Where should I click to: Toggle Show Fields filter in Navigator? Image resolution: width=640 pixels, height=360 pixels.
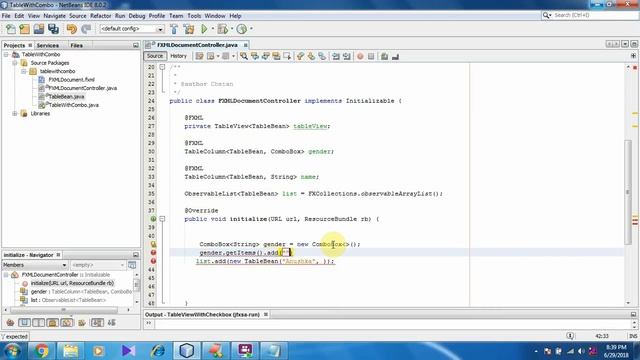24,323
